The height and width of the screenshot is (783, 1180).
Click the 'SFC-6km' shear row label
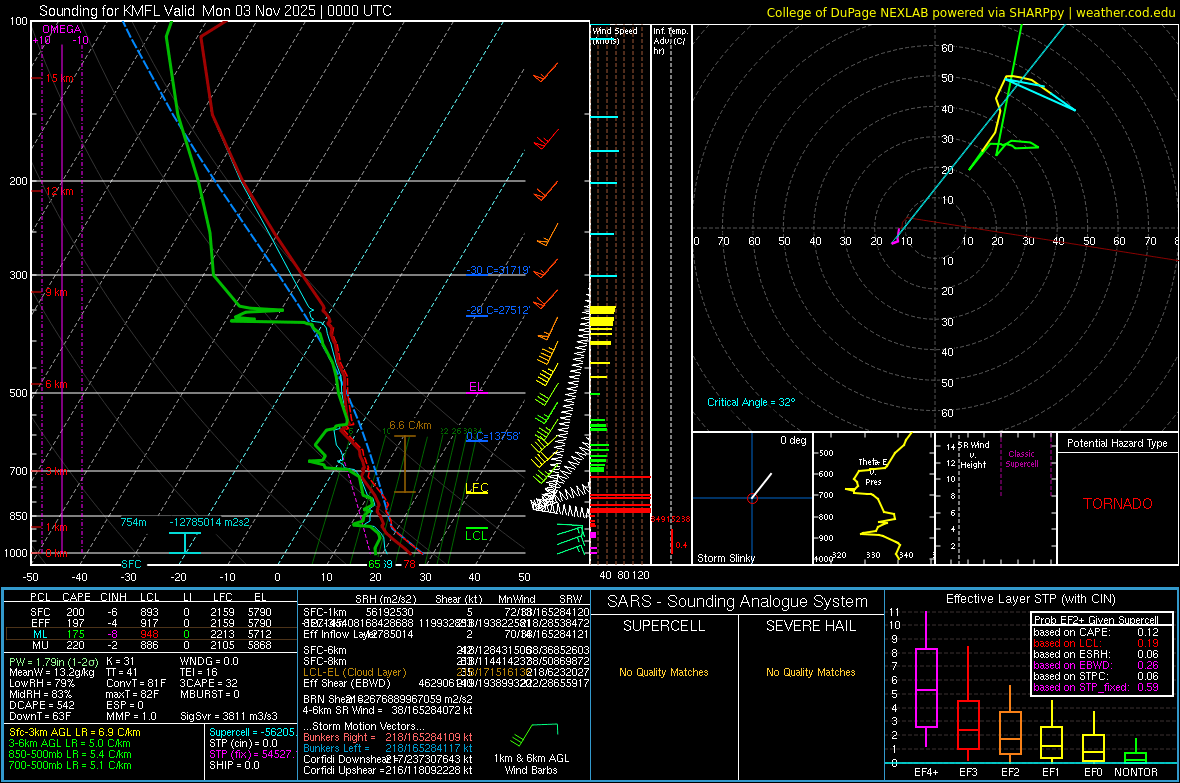(325, 650)
